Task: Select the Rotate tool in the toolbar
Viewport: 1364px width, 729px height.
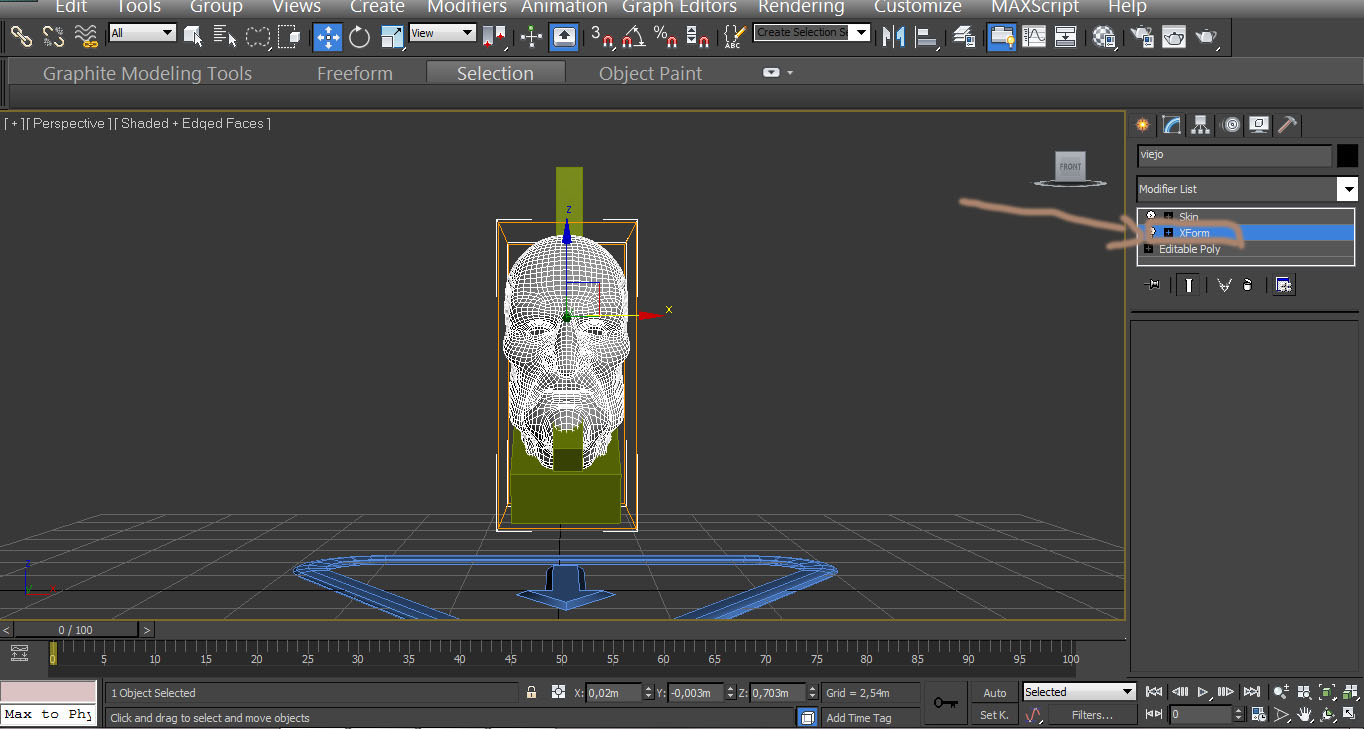Action: (359, 38)
